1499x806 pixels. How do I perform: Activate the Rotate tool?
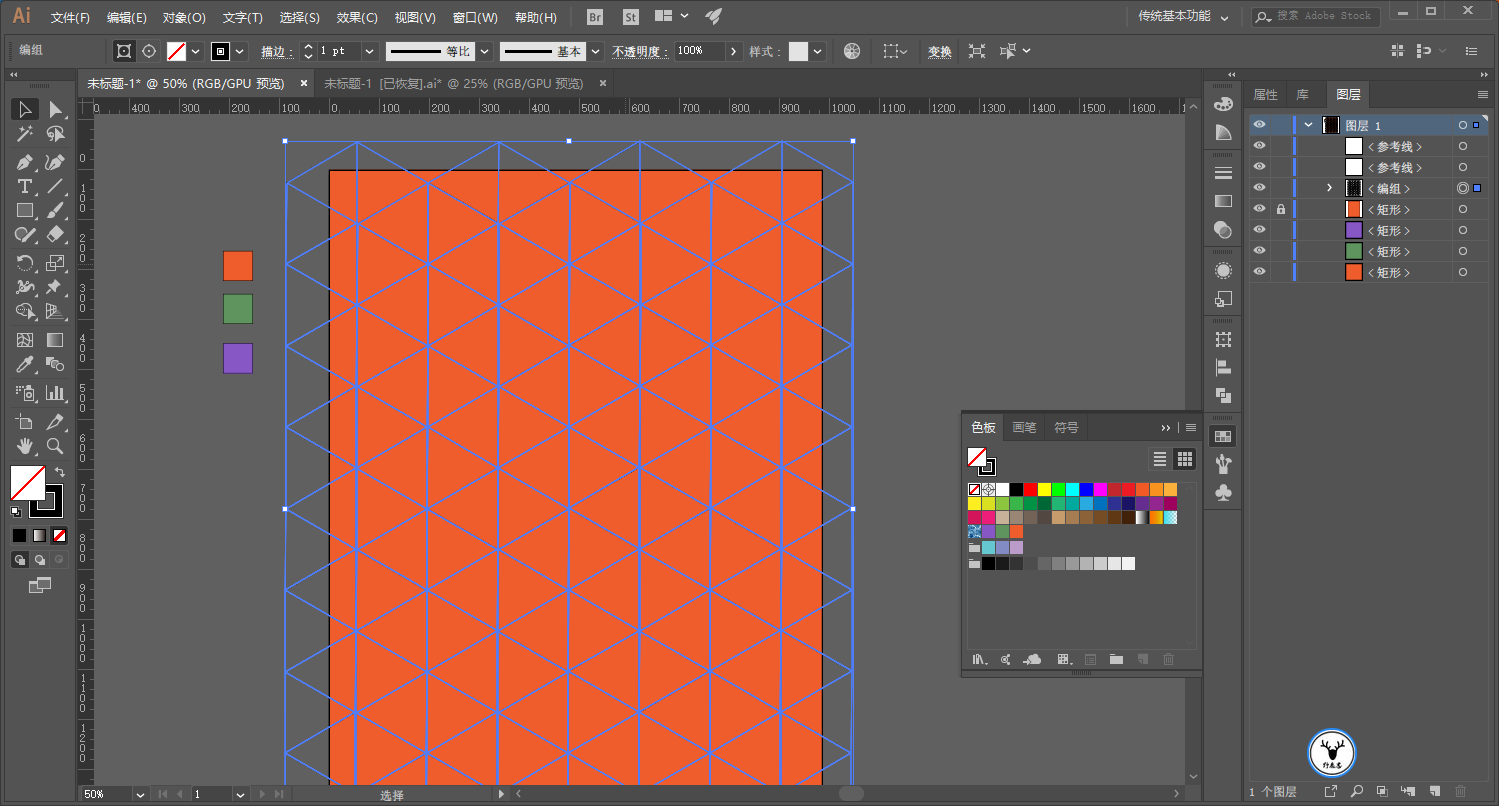[25, 263]
